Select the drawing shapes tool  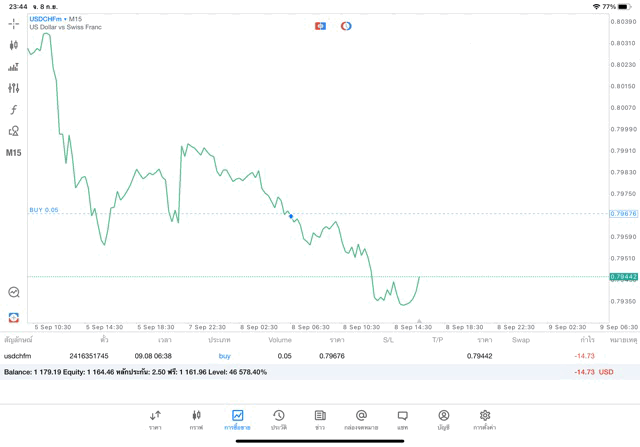[14, 131]
